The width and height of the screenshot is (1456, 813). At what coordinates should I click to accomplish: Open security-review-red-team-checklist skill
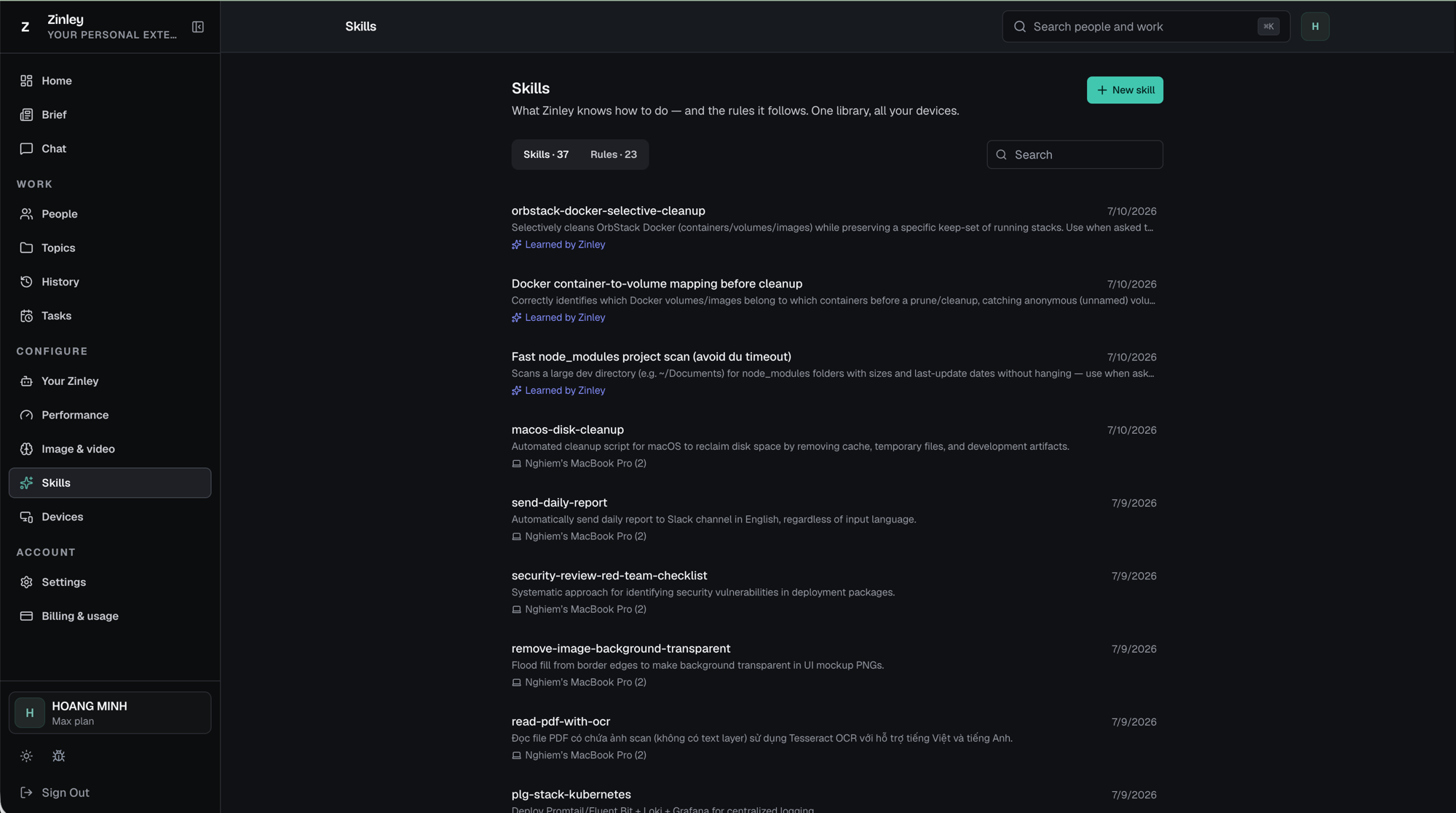click(x=609, y=576)
